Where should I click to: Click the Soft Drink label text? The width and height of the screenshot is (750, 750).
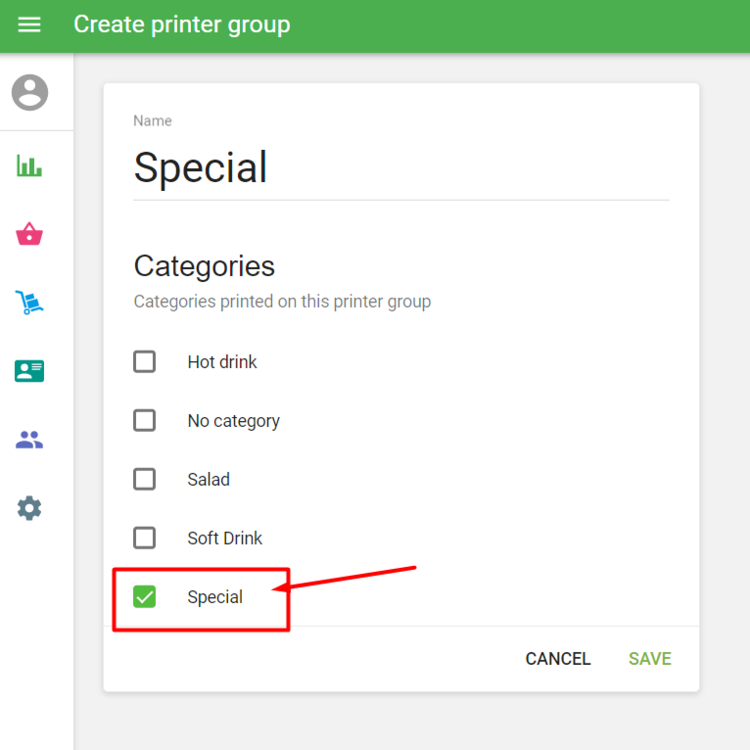pyautogui.click(x=225, y=538)
